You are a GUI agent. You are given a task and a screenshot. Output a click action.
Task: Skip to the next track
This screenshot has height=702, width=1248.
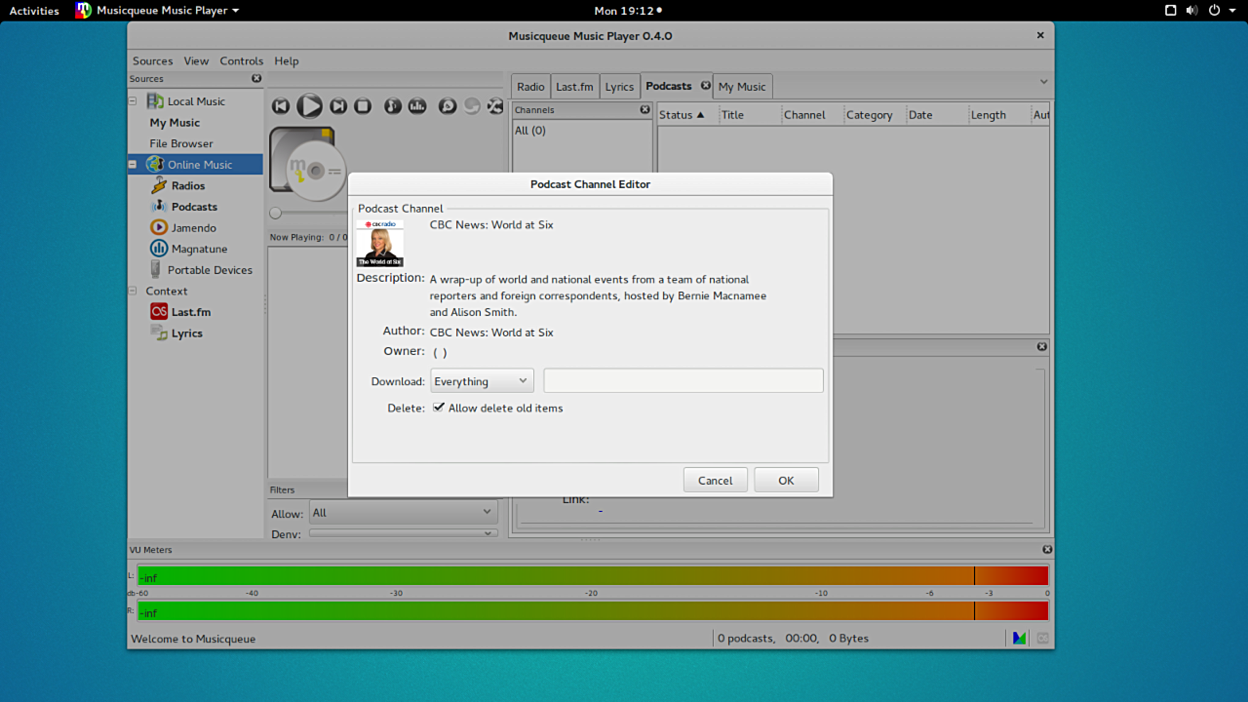339,106
